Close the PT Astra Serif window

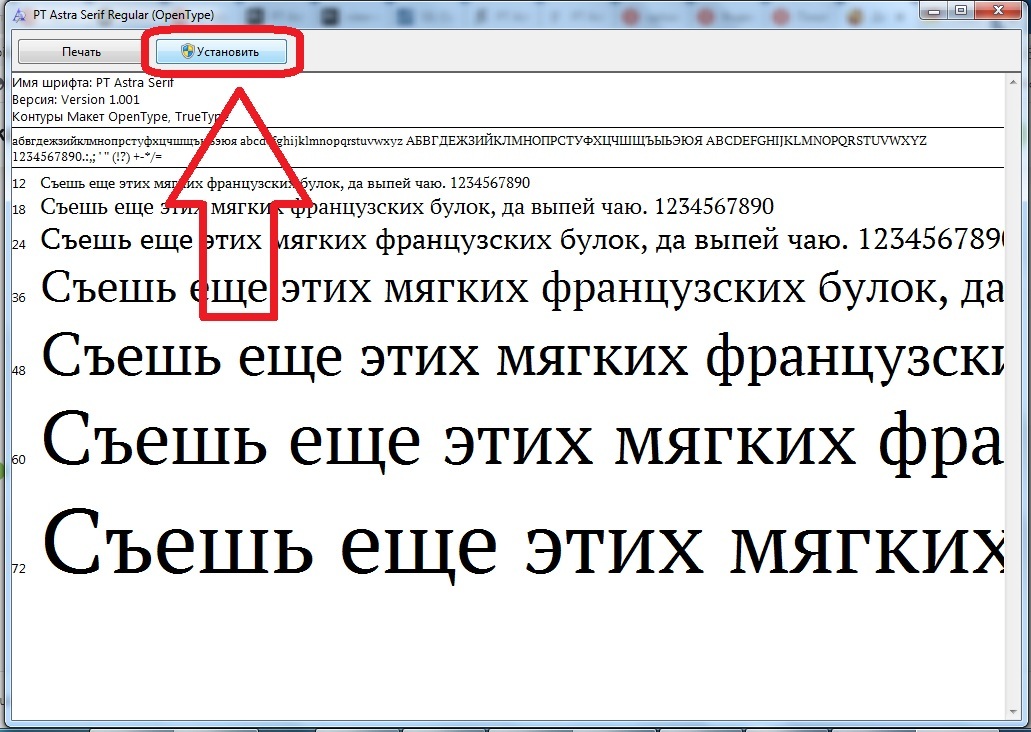(998, 11)
